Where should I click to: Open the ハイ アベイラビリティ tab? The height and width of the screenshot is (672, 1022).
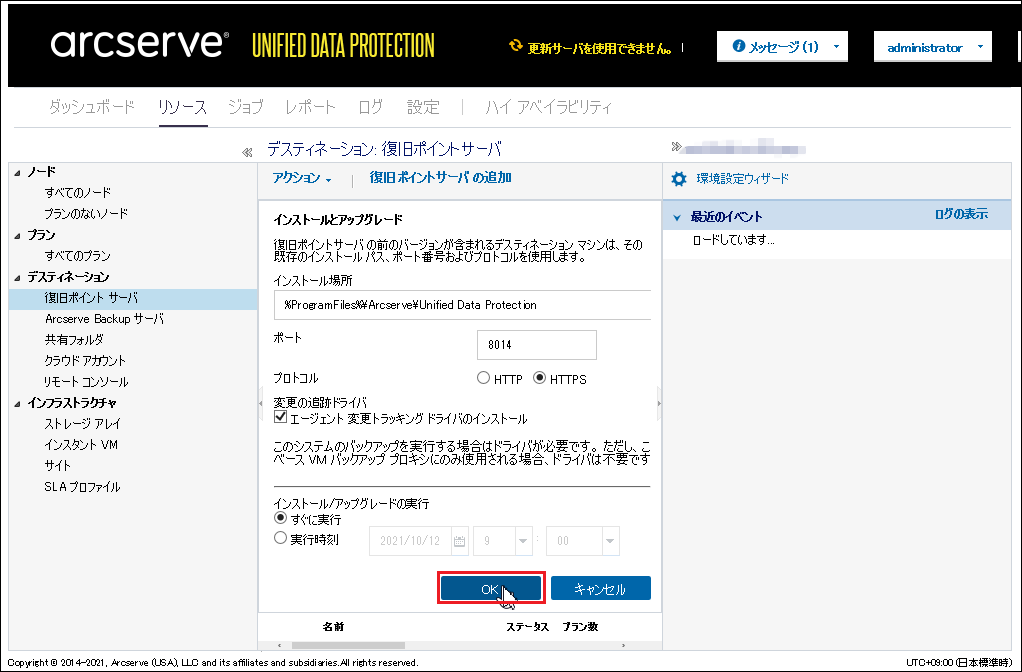pos(549,107)
